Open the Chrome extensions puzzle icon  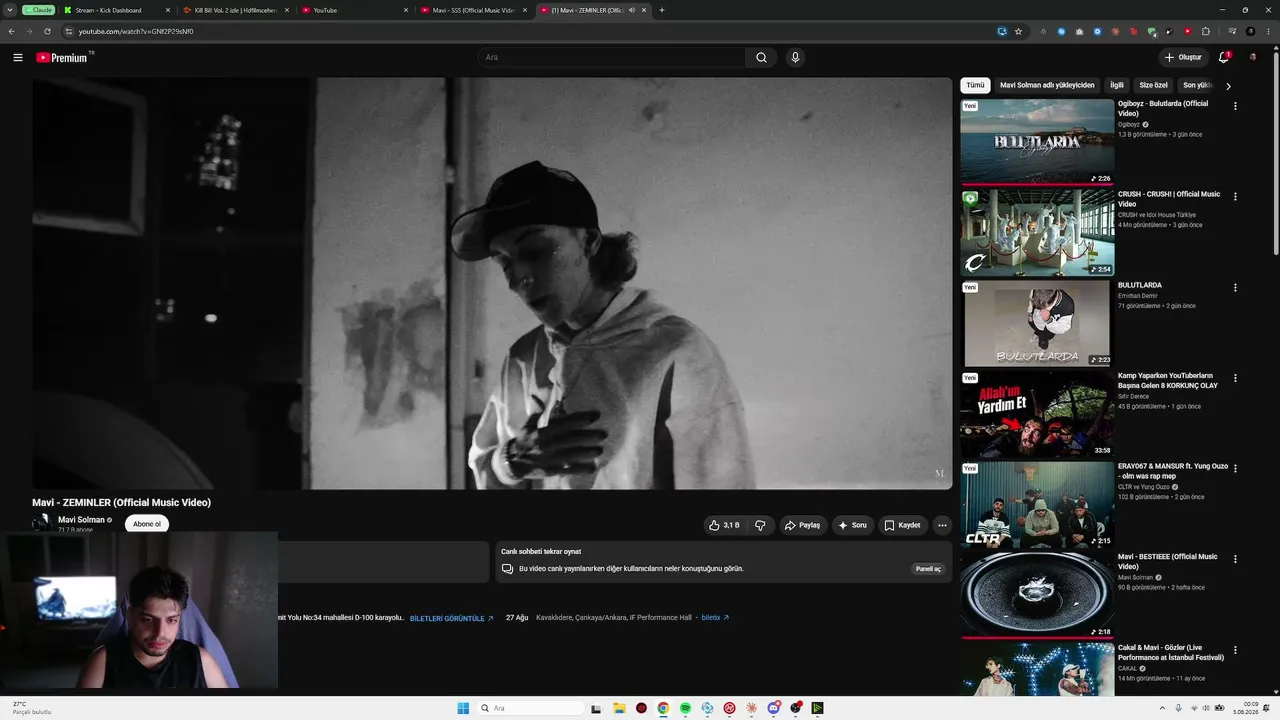(1206, 31)
